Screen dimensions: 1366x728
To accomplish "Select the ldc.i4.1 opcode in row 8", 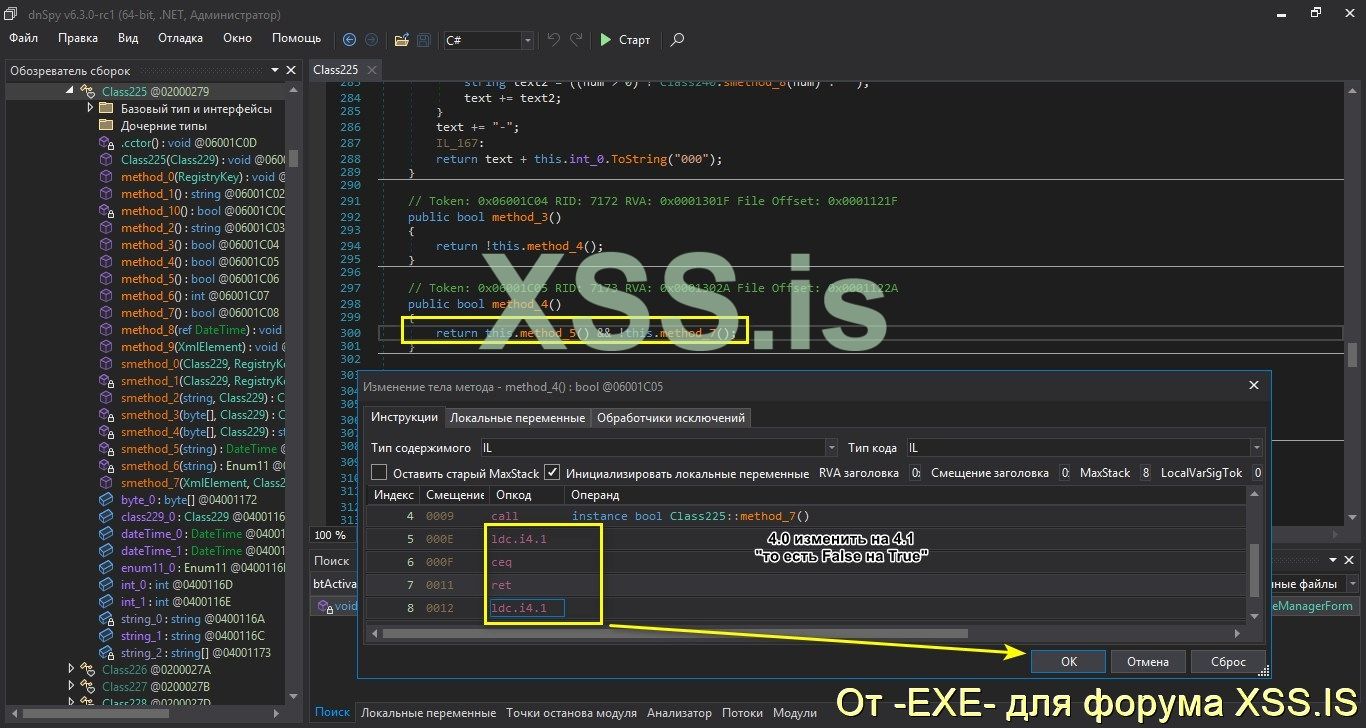I will (x=526, y=608).
